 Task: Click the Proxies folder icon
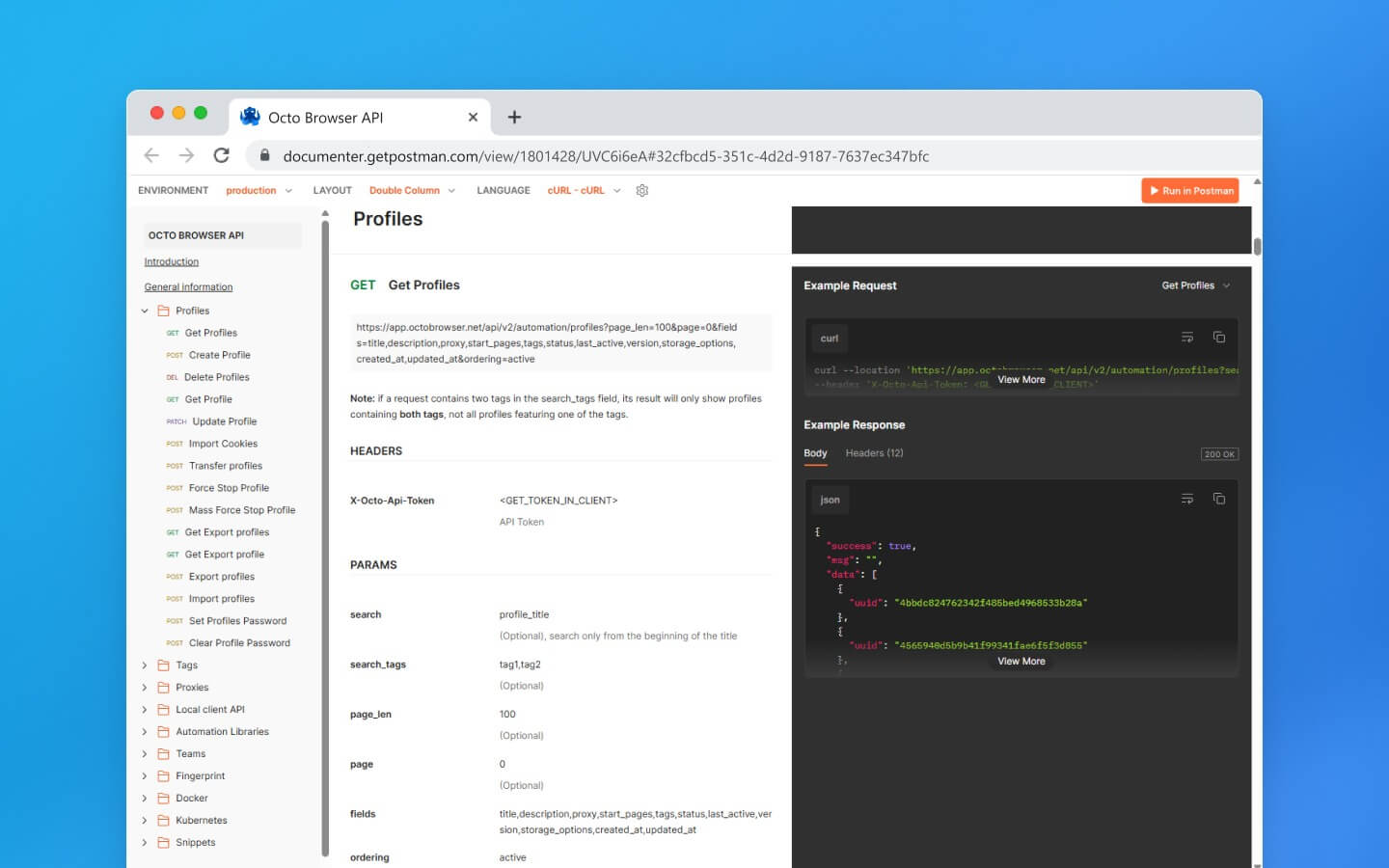163,688
